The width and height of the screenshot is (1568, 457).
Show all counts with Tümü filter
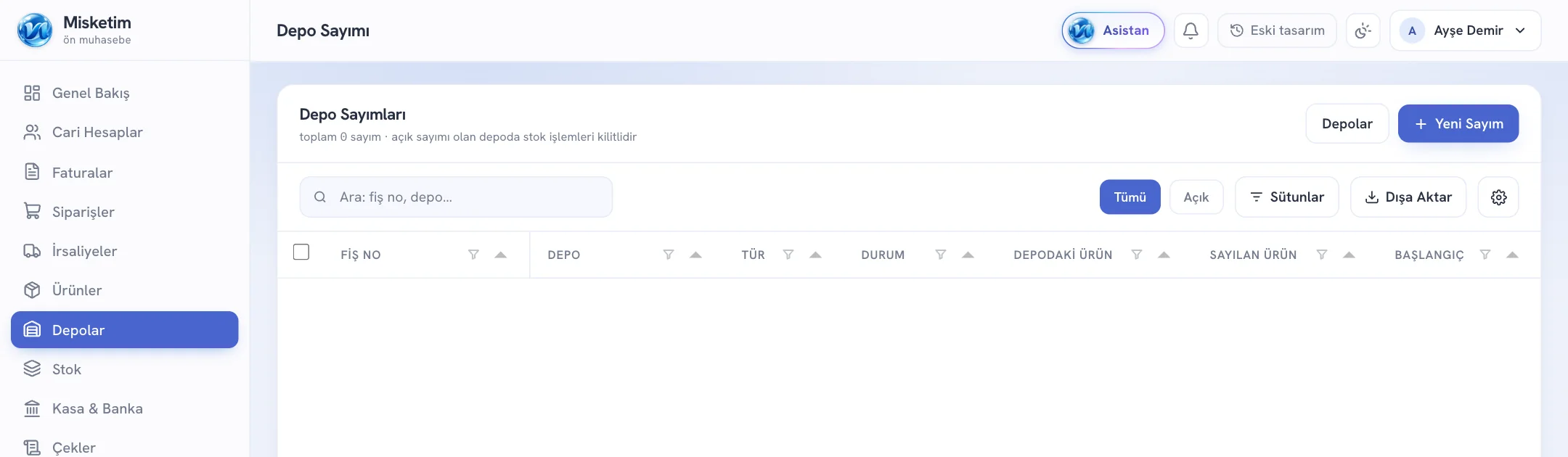tap(1130, 197)
